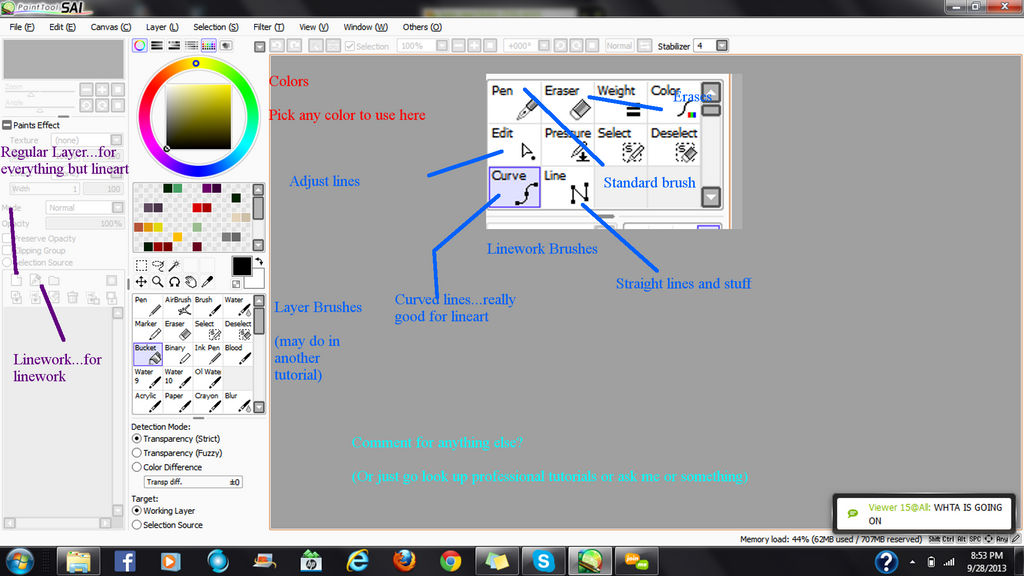Open Google Chrome from the taskbar
Image resolution: width=1024 pixels, height=576 pixels.
(x=450, y=561)
